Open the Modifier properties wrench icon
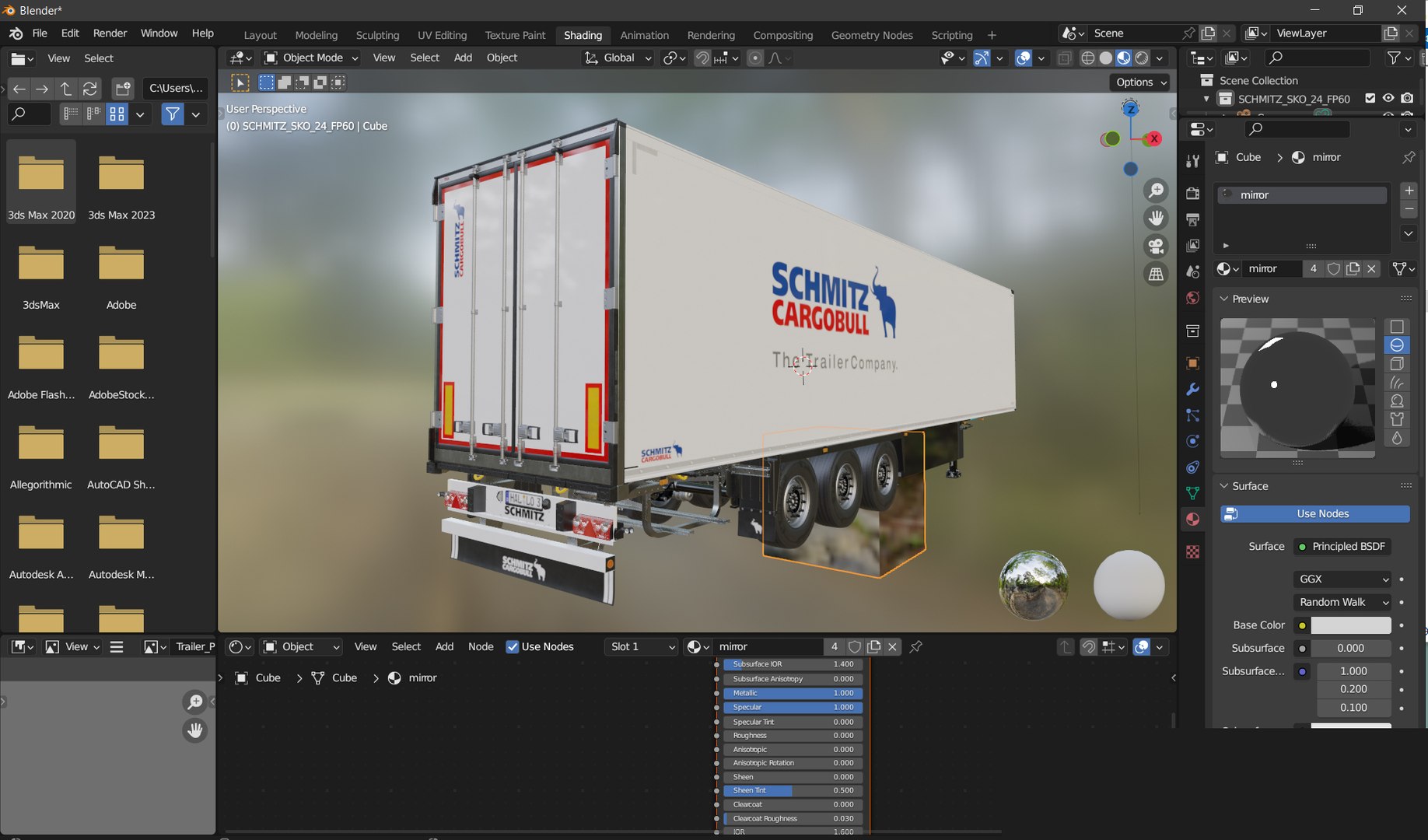The width and height of the screenshot is (1428, 840). (1192, 389)
